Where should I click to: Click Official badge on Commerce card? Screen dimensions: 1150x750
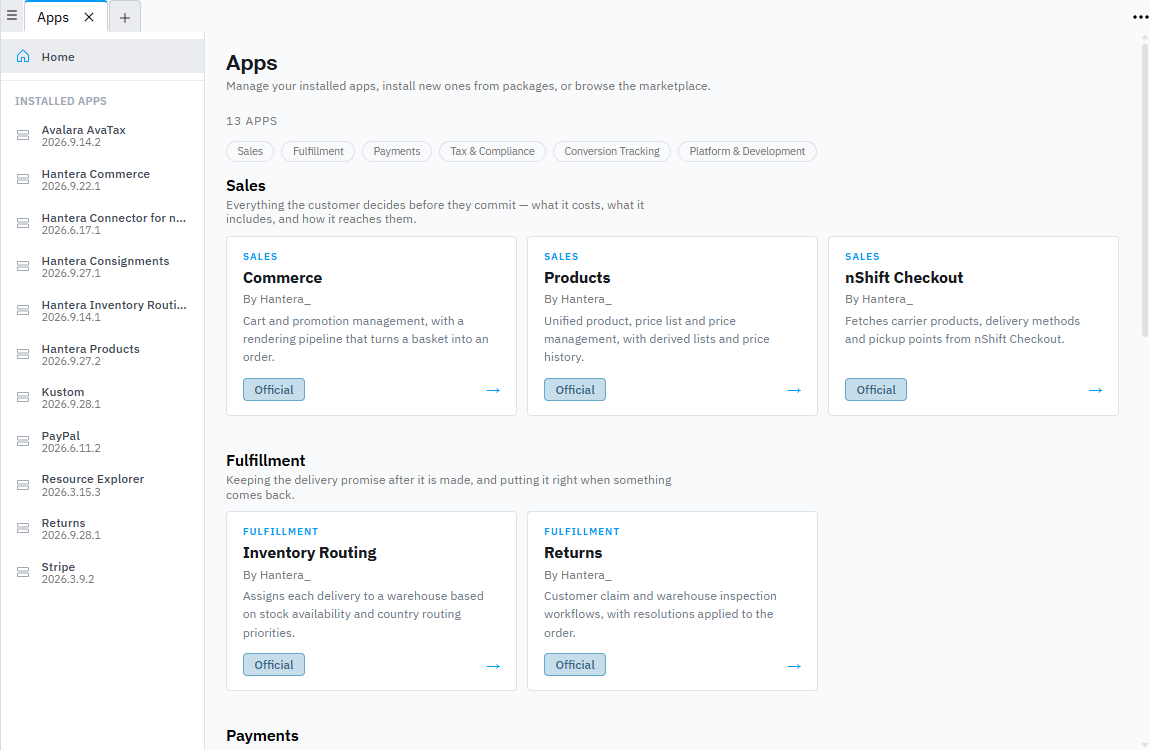click(x=274, y=390)
